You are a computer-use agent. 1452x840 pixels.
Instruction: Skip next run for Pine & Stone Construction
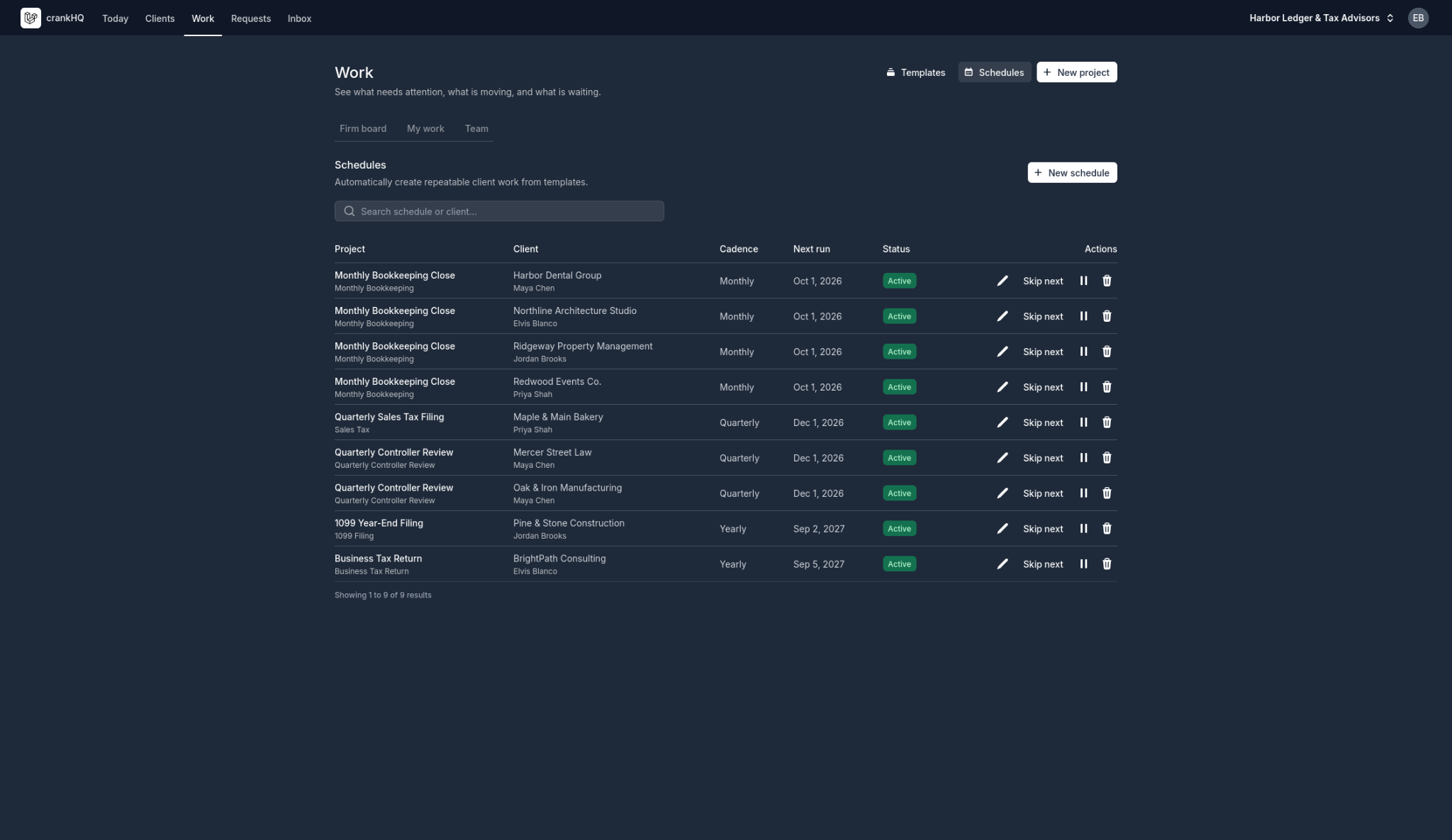[x=1043, y=529]
